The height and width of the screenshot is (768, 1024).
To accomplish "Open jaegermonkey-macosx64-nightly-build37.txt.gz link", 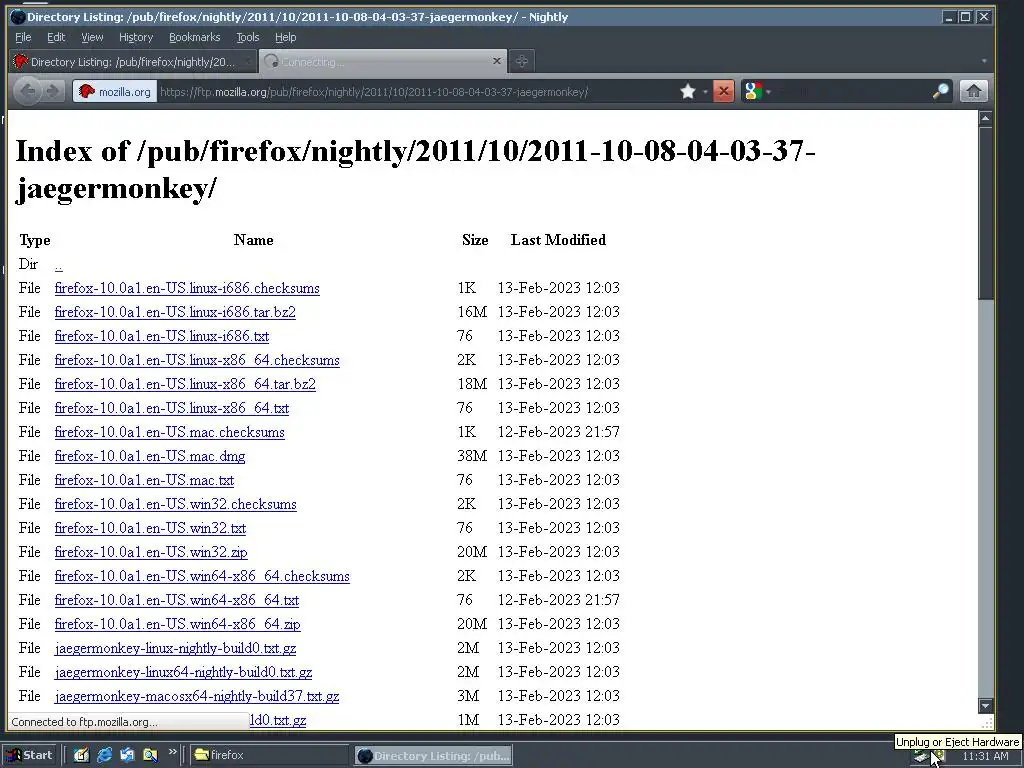I will (197, 696).
